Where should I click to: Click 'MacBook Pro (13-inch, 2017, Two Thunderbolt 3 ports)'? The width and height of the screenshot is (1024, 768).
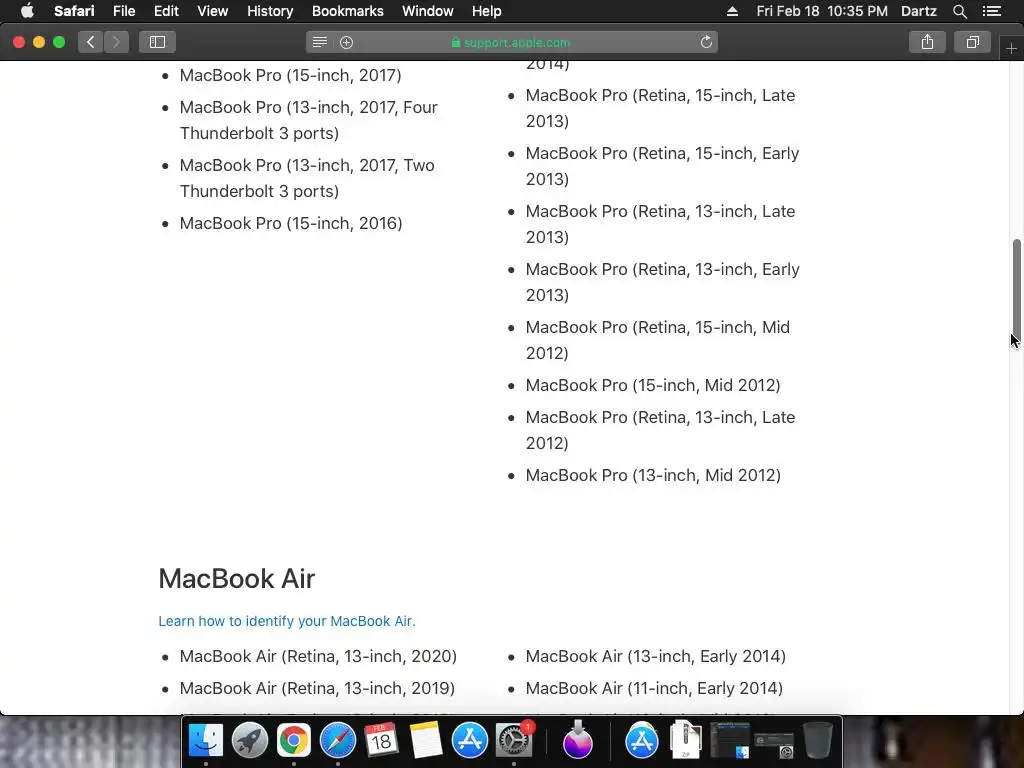[x=307, y=178]
